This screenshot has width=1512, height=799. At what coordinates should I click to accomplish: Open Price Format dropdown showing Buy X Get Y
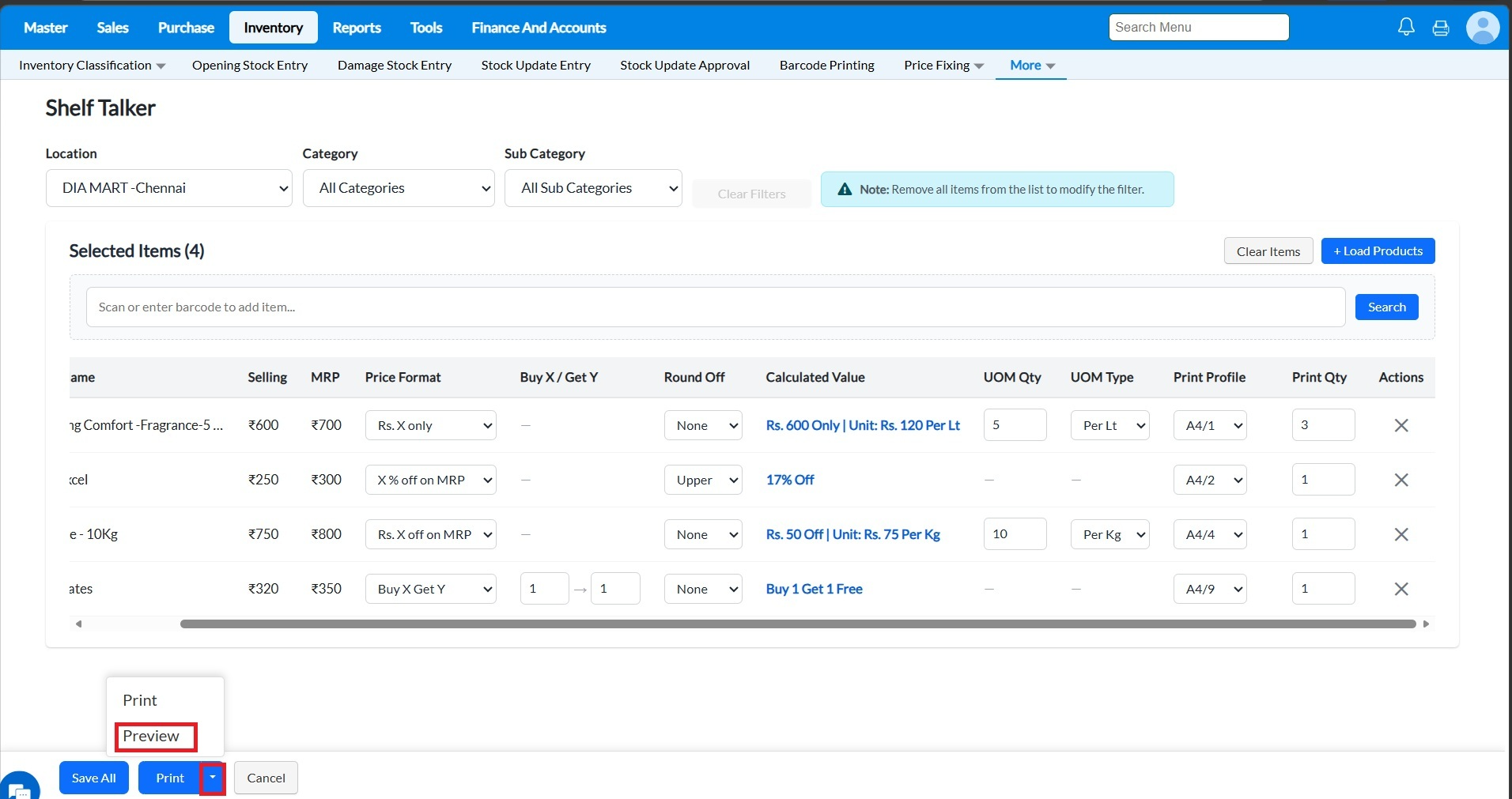pyautogui.click(x=430, y=590)
